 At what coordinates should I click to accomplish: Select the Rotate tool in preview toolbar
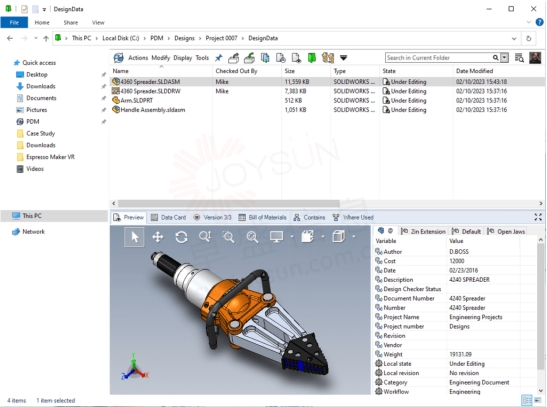(181, 237)
